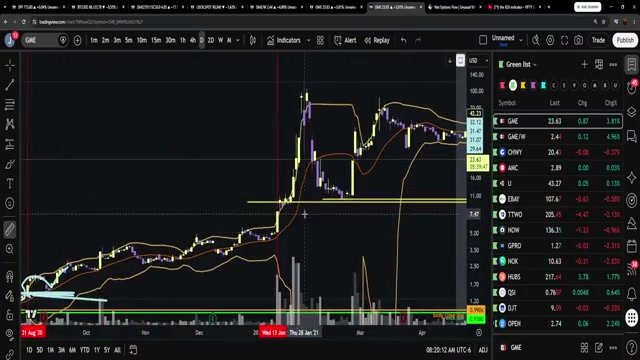Open the alerts bell in right sidebar
Image resolution: width=640 pixels, height=360 pixels.
click(x=631, y=293)
